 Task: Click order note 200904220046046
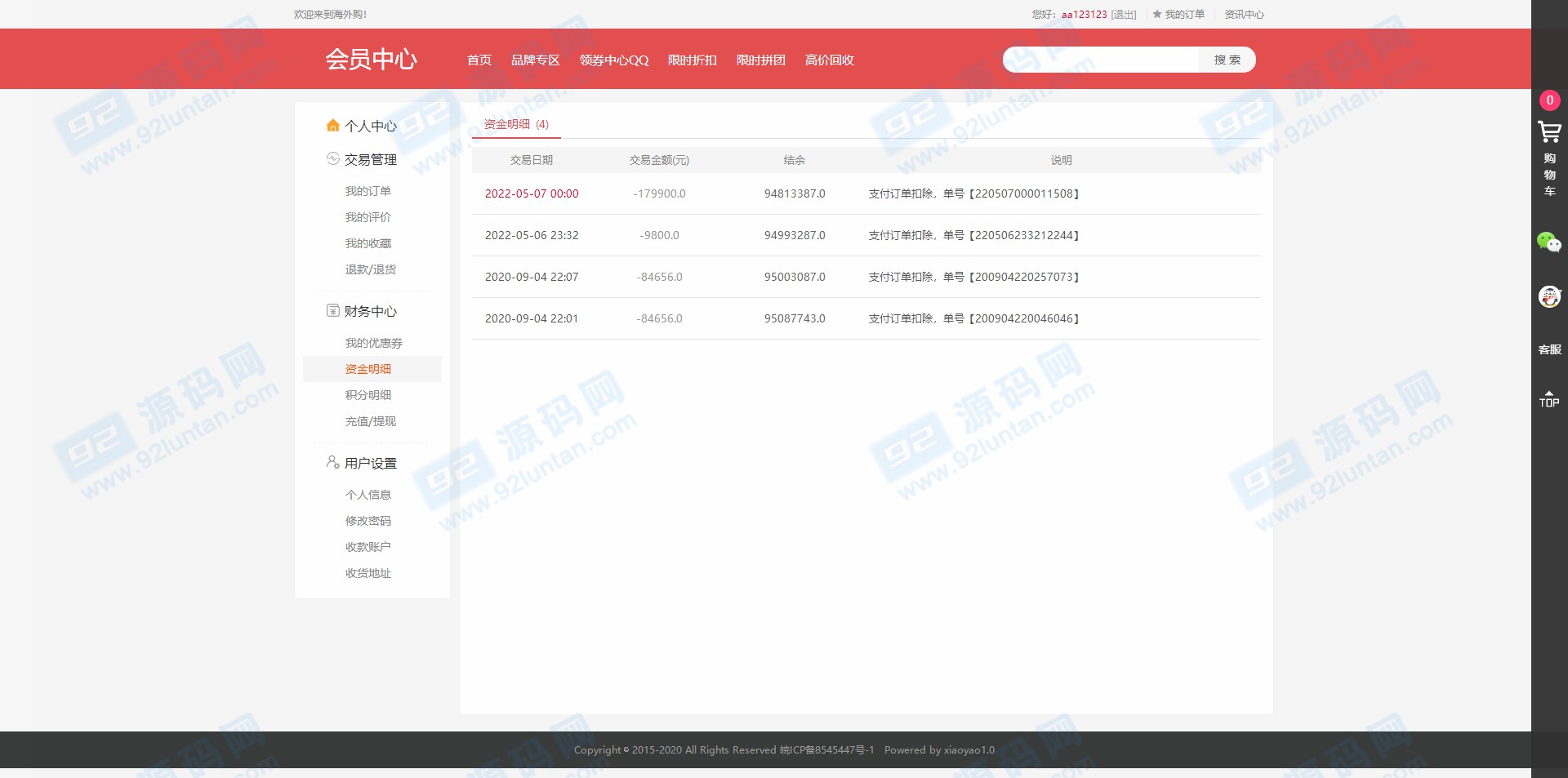973,318
